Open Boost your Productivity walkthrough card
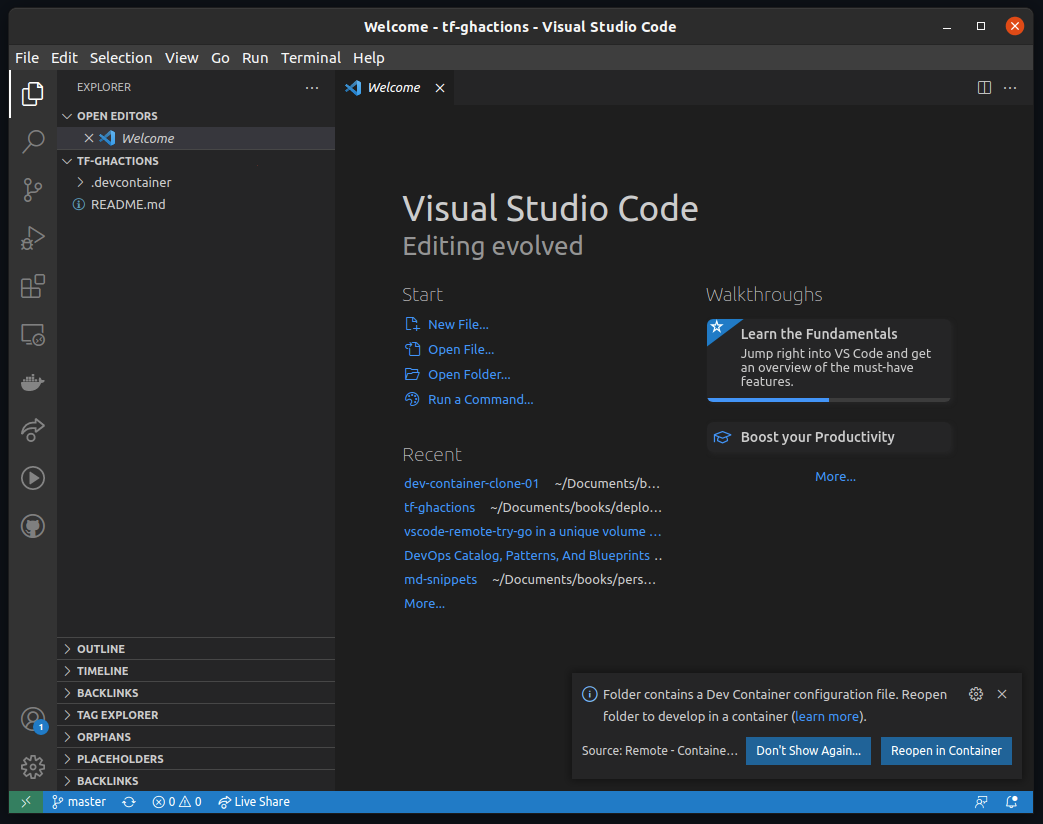This screenshot has width=1043, height=824. tap(829, 438)
